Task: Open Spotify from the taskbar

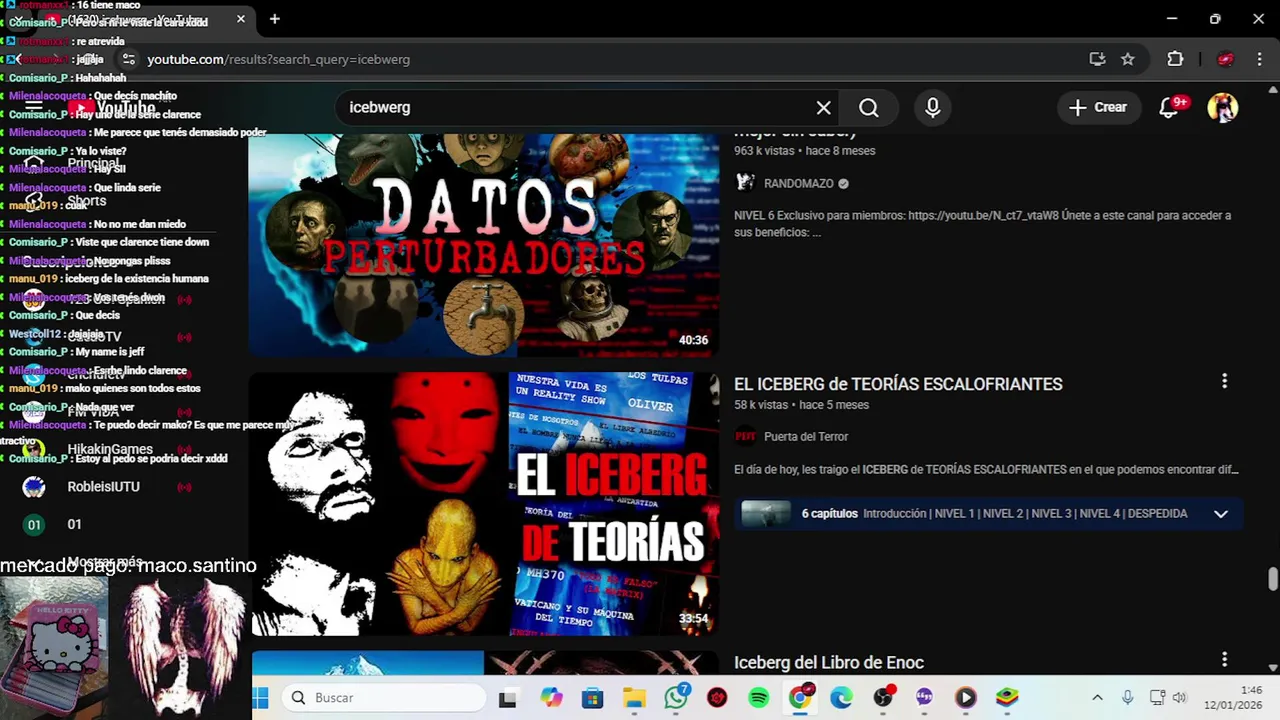Action: (759, 698)
